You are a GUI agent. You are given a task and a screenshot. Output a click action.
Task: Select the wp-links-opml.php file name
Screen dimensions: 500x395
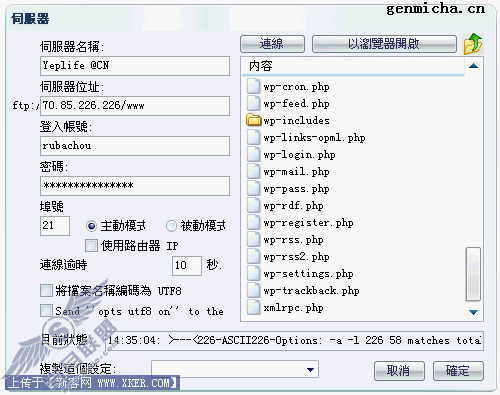point(314,138)
